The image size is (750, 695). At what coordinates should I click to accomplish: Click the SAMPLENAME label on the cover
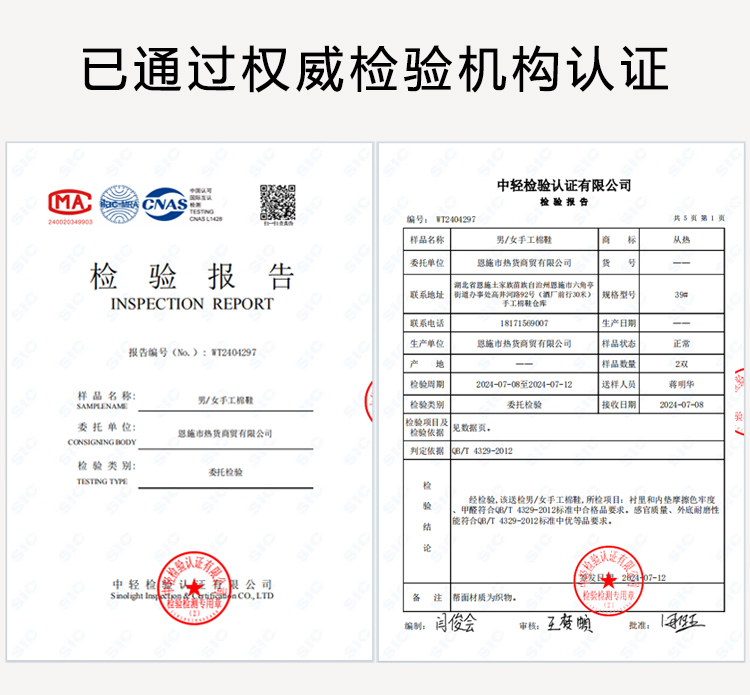102,406
